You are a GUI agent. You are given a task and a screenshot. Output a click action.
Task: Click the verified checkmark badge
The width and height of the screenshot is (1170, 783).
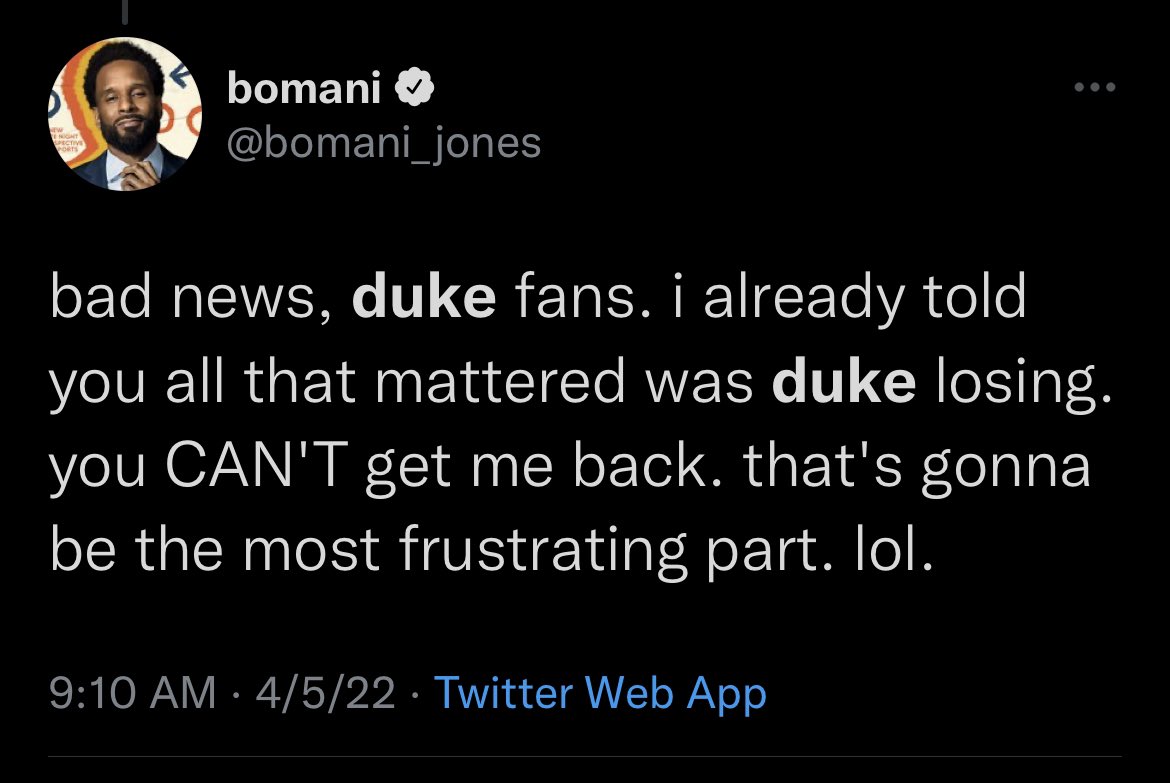(414, 87)
